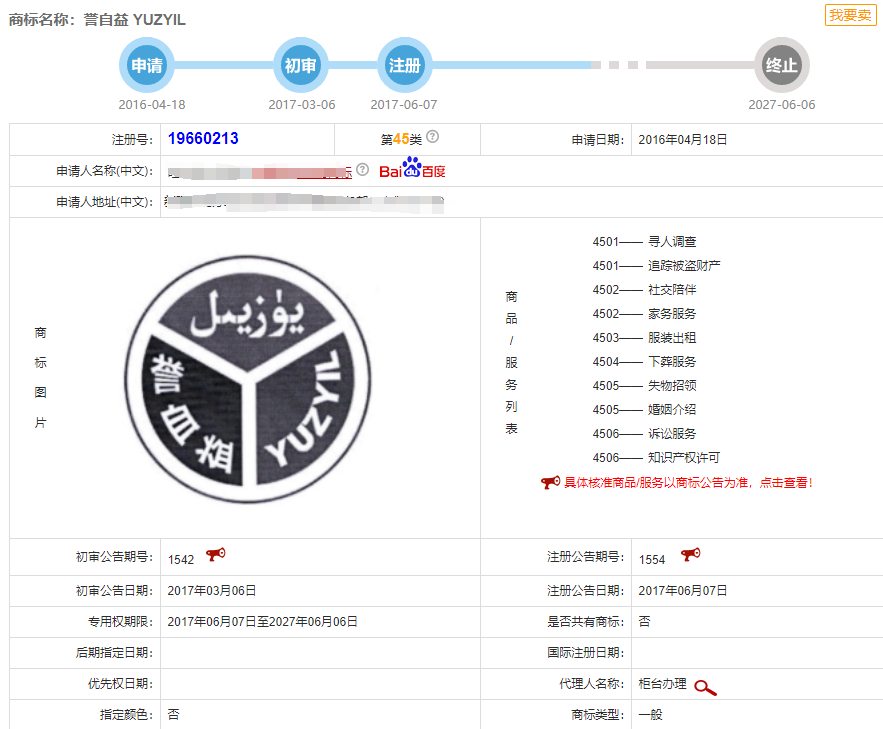
Task: Click the magnifier icon beside 柜台办理
Action: pyautogui.click(x=705, y=687)
